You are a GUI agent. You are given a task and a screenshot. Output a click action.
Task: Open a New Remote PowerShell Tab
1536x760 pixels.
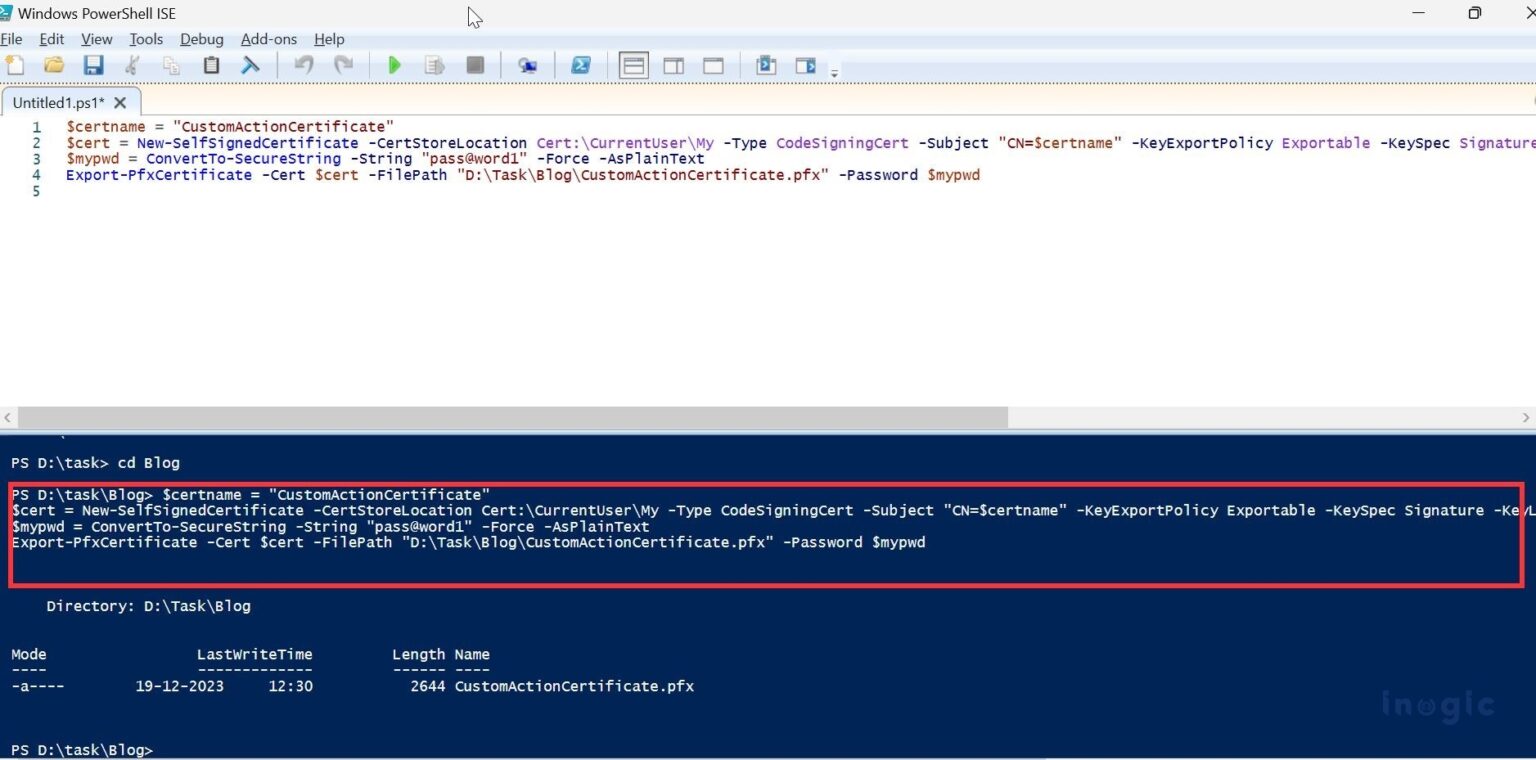point(528,64)
